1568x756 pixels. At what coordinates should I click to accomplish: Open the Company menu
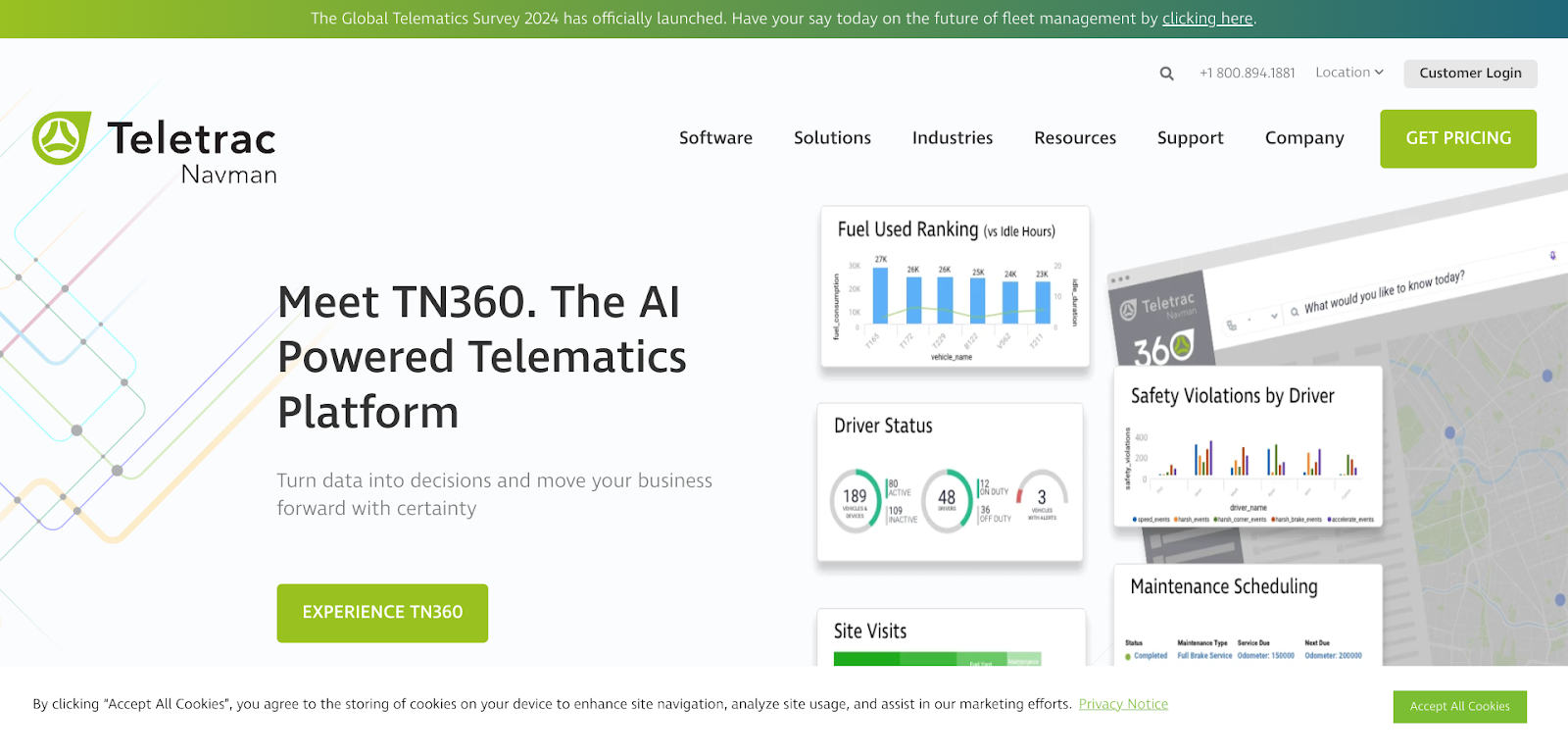[1303, 138]
